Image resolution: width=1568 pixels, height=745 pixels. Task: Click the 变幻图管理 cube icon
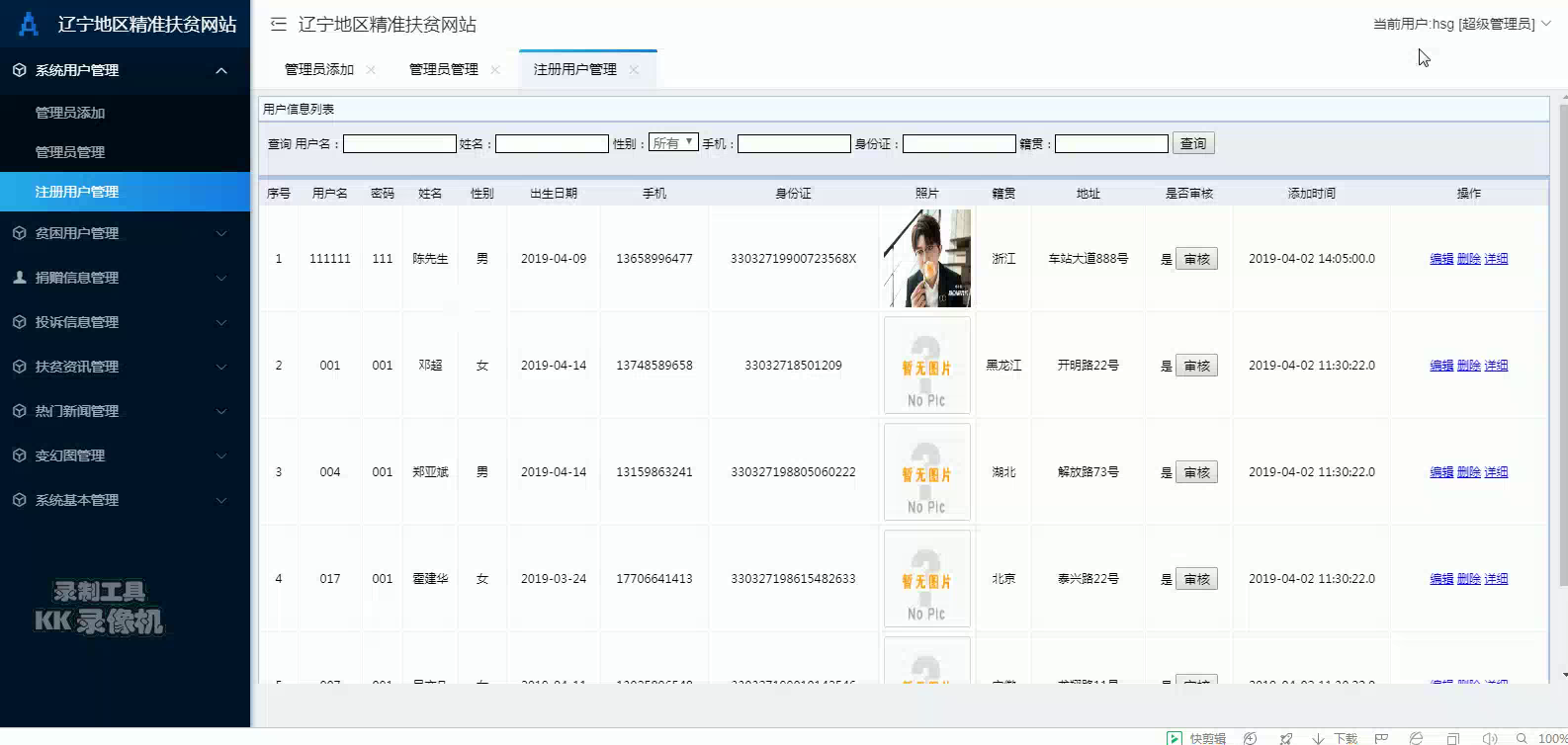point(19,455)
